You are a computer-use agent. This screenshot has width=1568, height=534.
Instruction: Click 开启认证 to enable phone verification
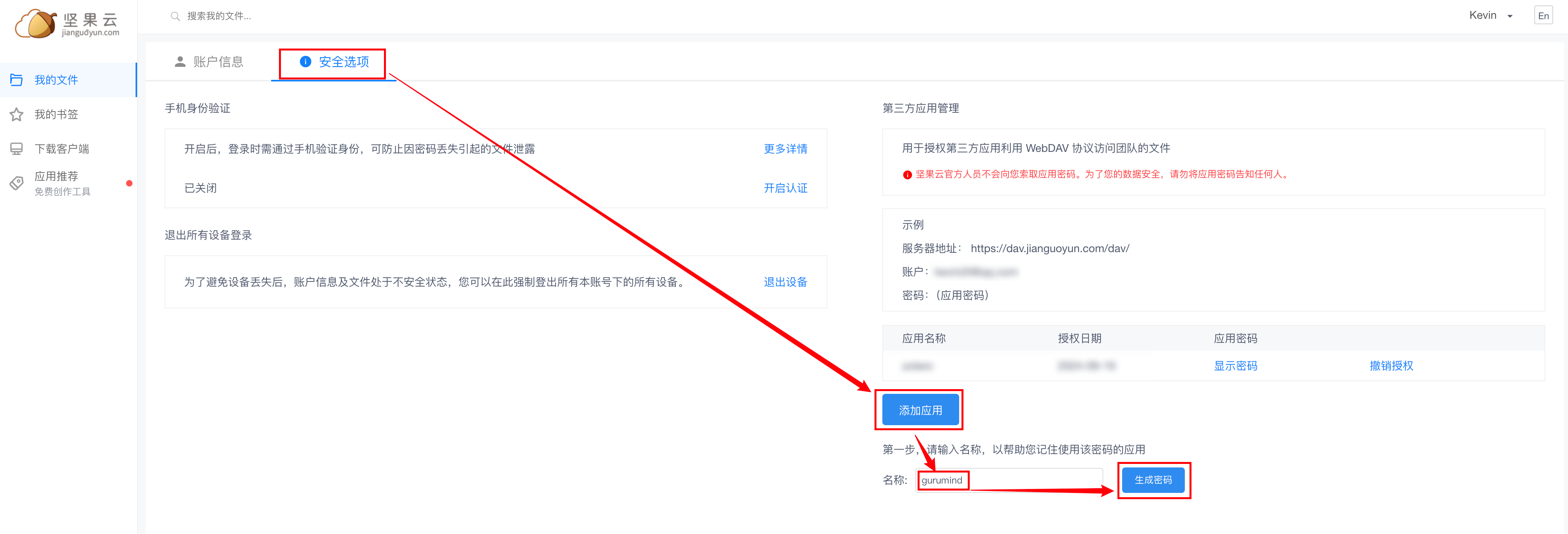click(785, 188)
